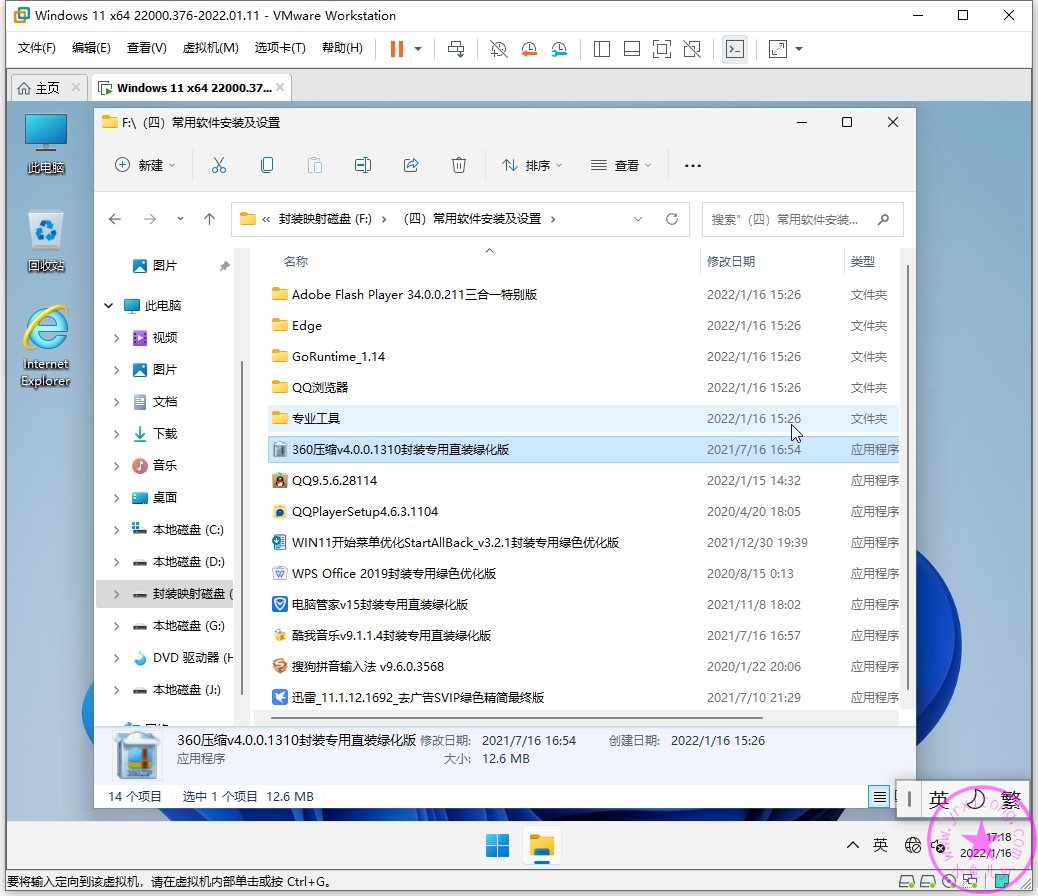
Task: Click the File Explorer taskbar icon
Action: 542,846
